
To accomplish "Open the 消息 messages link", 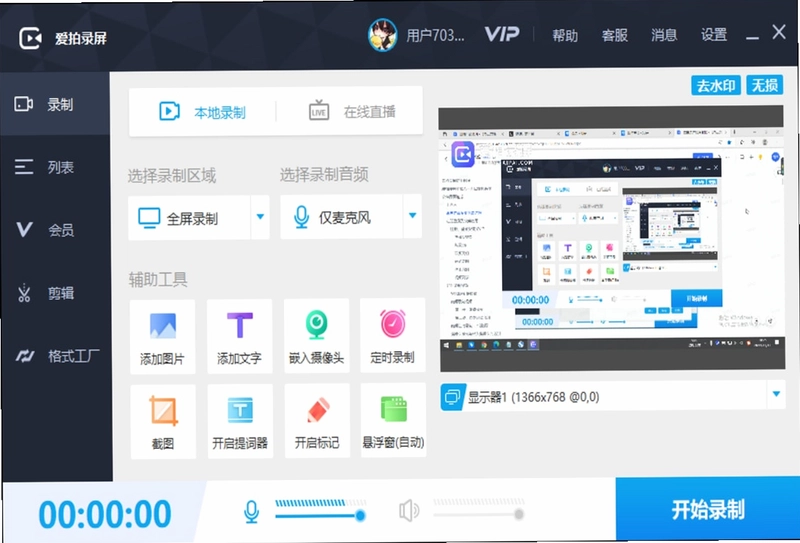I will (x=664, y=35).
